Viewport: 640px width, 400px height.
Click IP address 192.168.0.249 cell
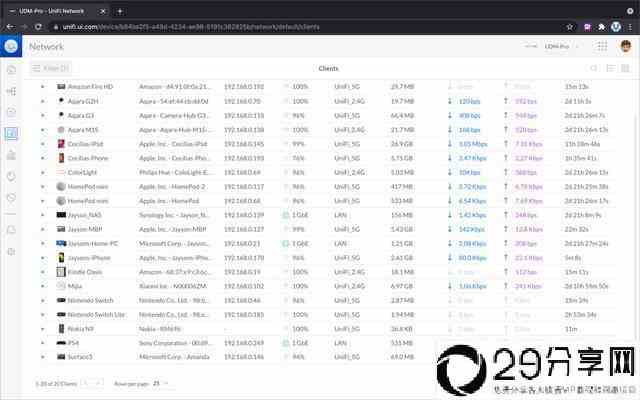point(244,343)
